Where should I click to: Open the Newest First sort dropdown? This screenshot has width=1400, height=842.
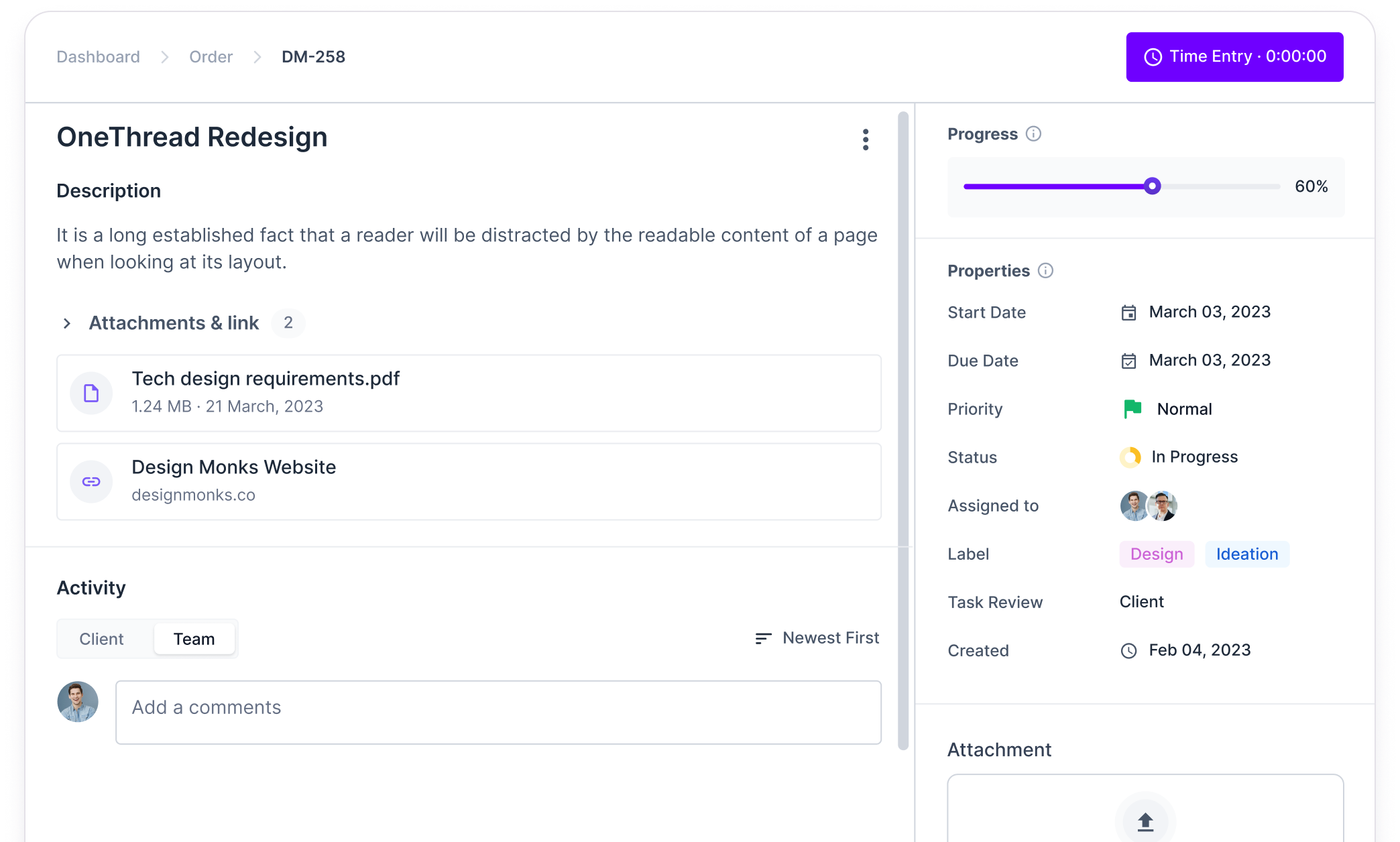click(x=817, y=638)
